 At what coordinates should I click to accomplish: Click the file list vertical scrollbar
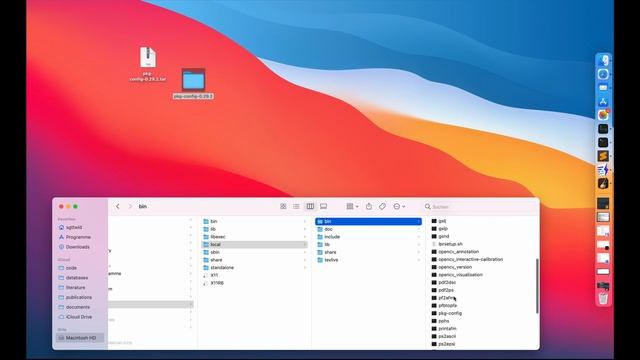pos(537,286)
